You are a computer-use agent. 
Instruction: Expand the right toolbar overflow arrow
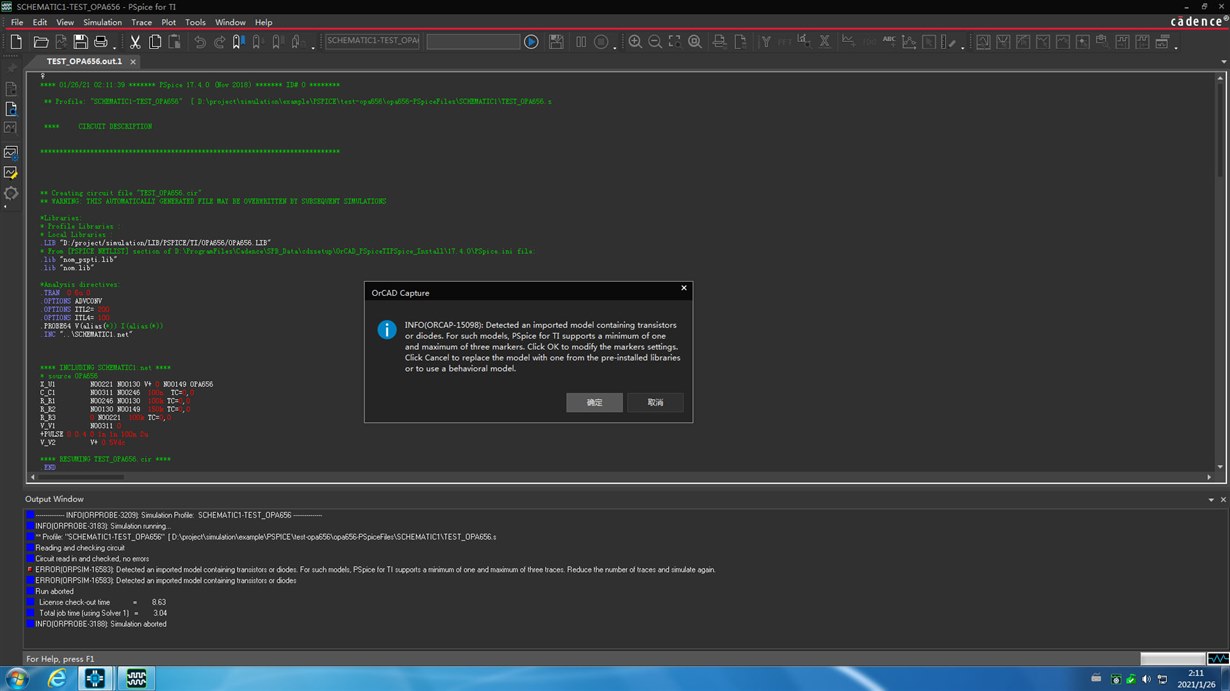(x=1176, y=47)
